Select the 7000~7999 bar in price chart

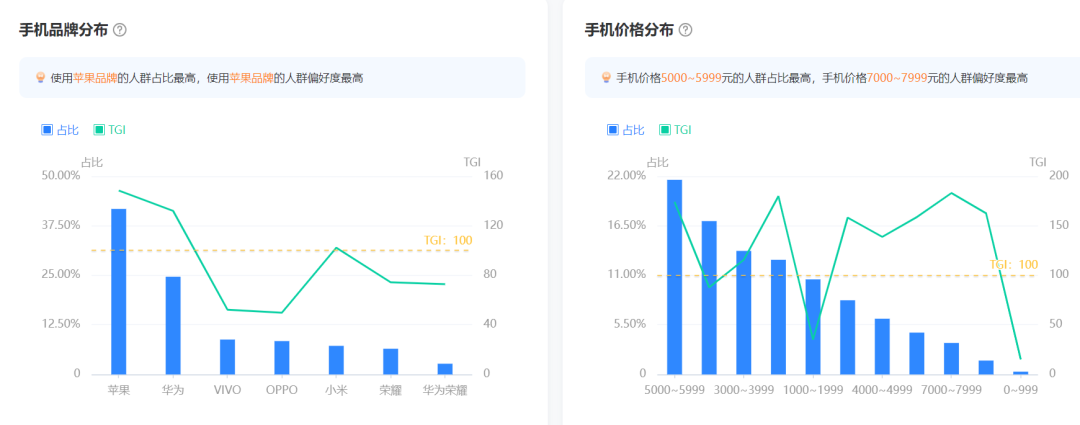click(951, 358)
